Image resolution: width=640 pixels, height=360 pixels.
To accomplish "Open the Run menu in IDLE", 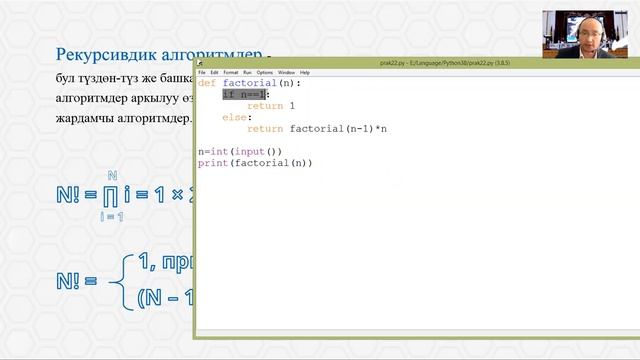I will pos(247,72).
